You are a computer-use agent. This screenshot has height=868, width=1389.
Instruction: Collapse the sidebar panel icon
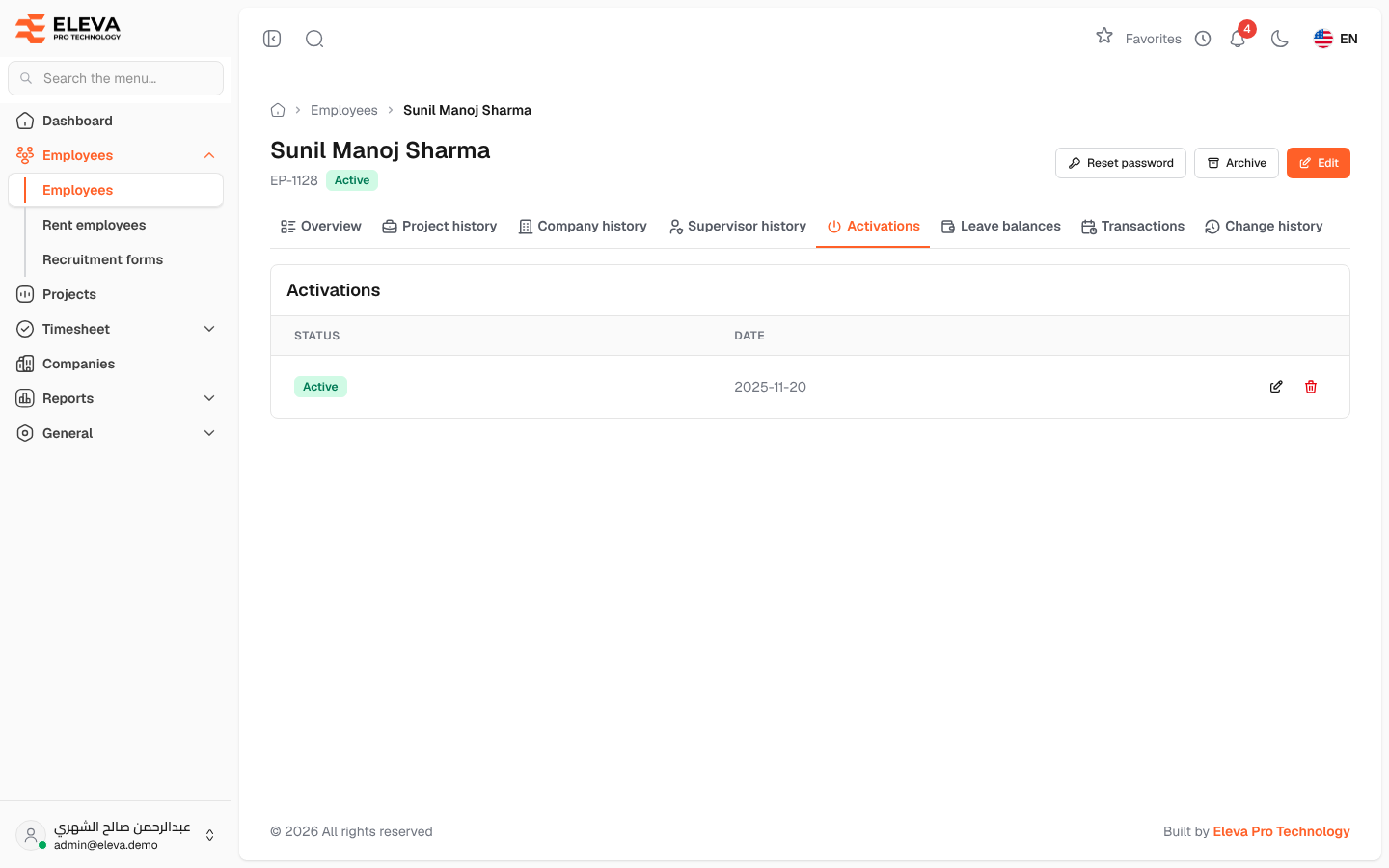coord(272,39)
